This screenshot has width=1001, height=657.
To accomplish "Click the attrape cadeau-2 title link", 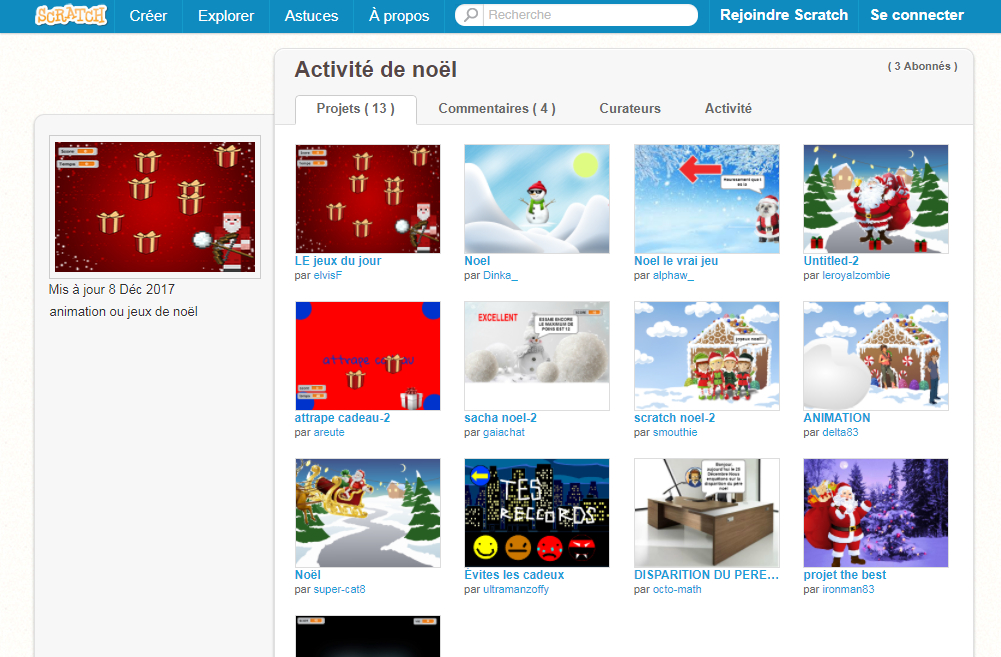I will tap(342, 418).
